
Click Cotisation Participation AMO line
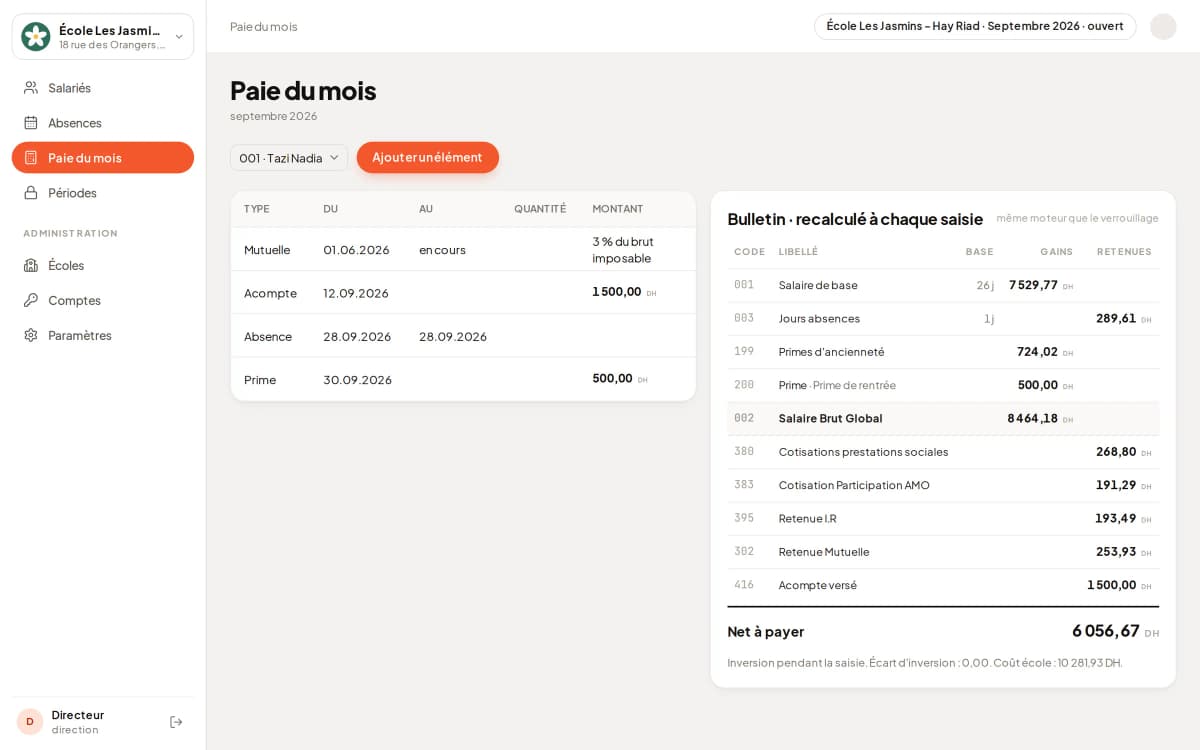click(943, 485)
